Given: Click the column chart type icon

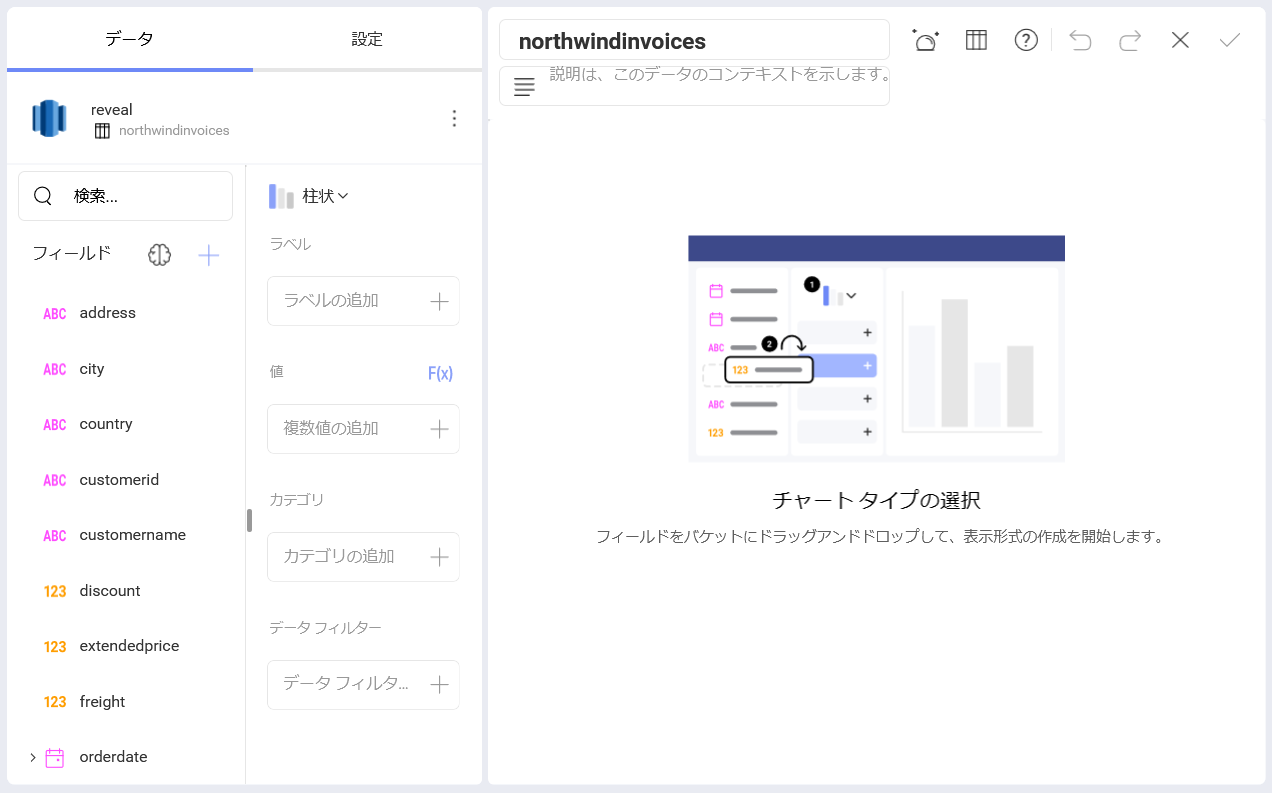Looking at the screenshot, I should (x=281, y=196).
